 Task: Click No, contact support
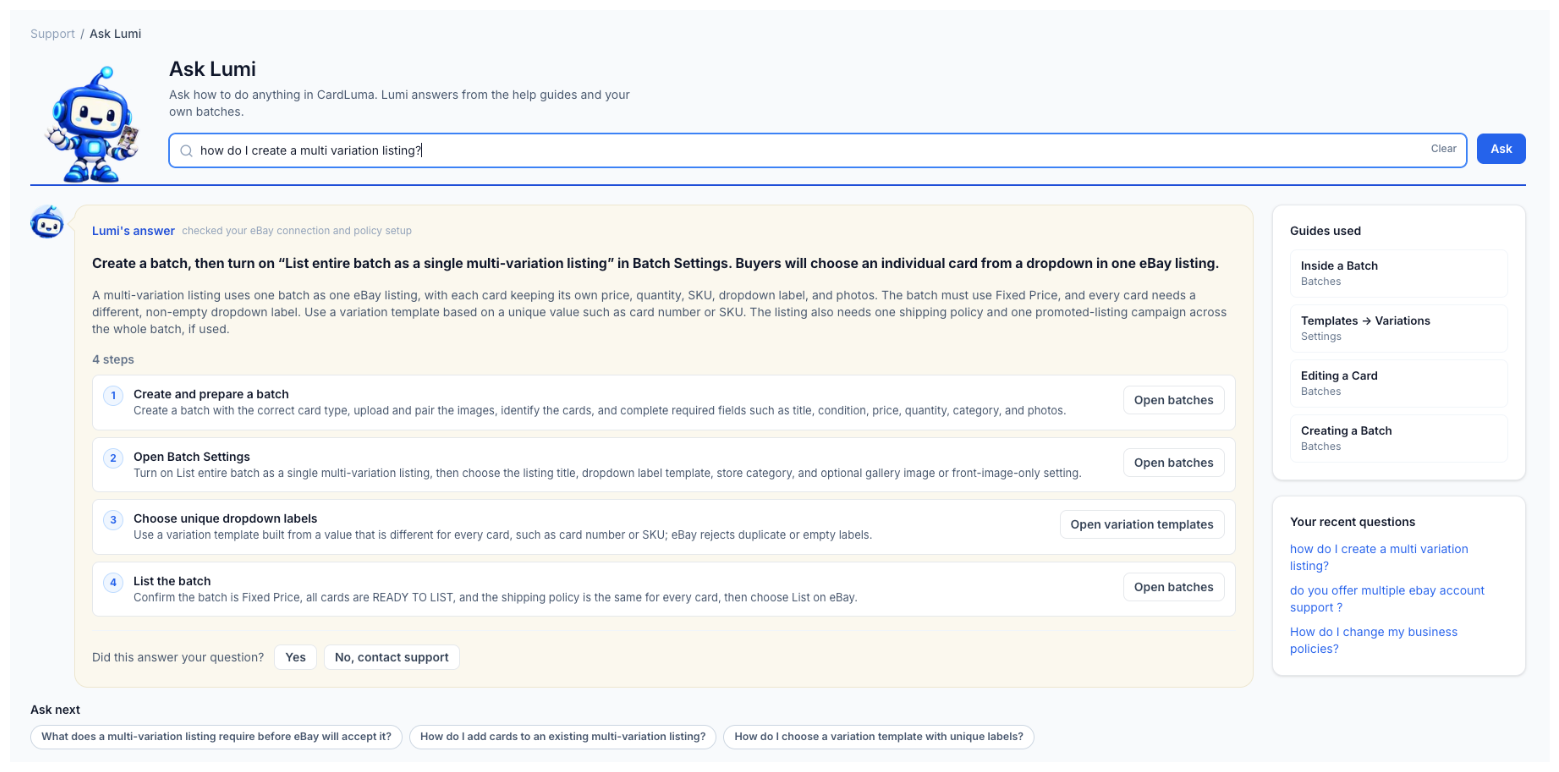pyautogui.click(x=392, y=657)
